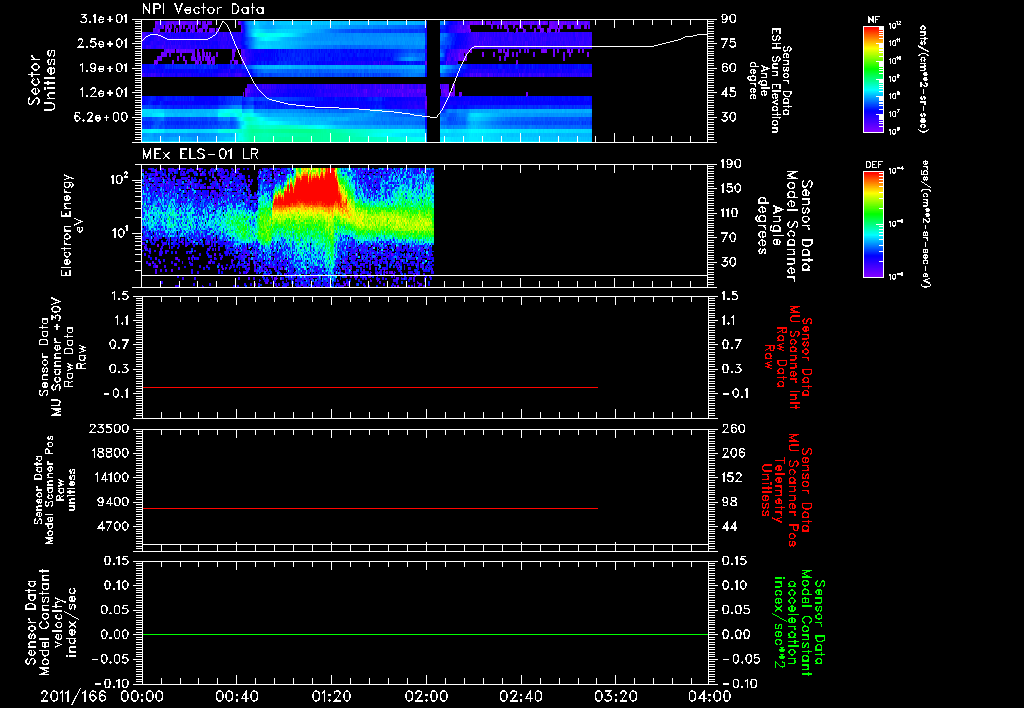1024x708 pixels.
Task: Click the ESH Sun Elevation Angle label
Action: point(769,80)
